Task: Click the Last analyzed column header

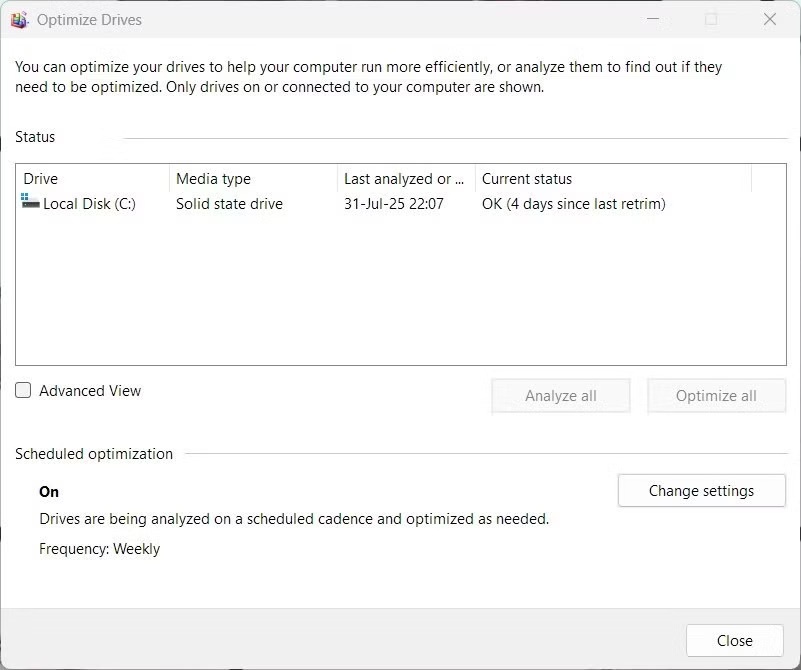Action: 404,179
